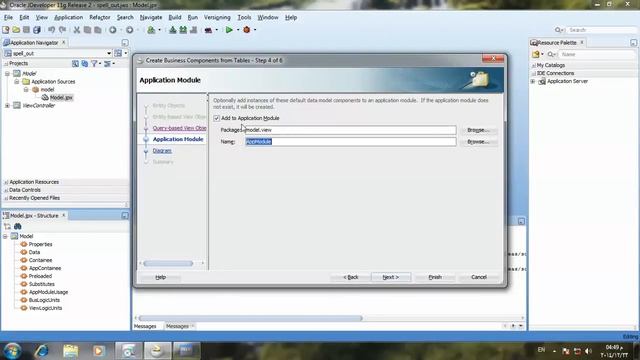Image resolution: width=640 pixels, height=360 pixels.
Task: Click the green Run toolbar icon
Action: pos(229,30)
